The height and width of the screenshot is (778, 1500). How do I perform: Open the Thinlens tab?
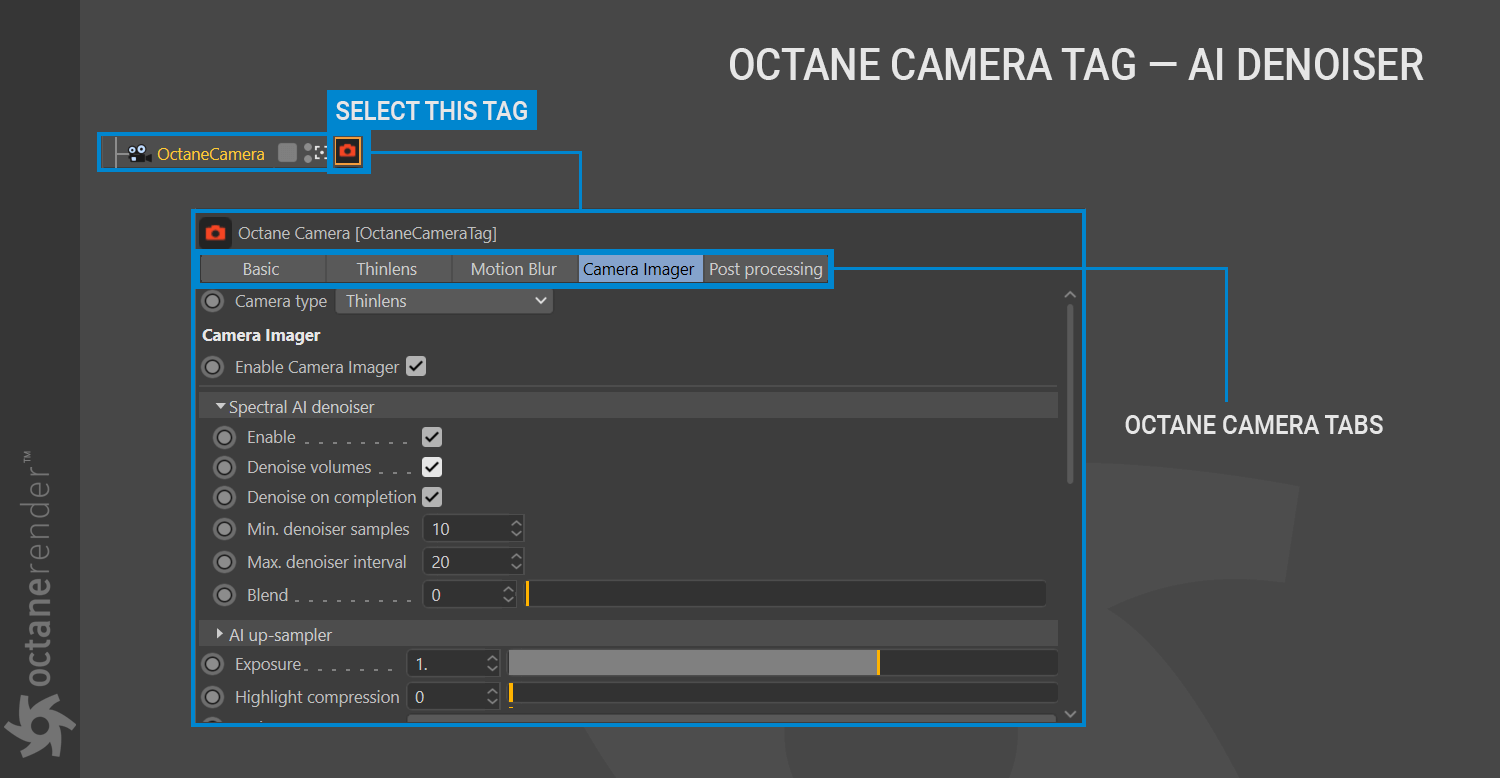388,269
